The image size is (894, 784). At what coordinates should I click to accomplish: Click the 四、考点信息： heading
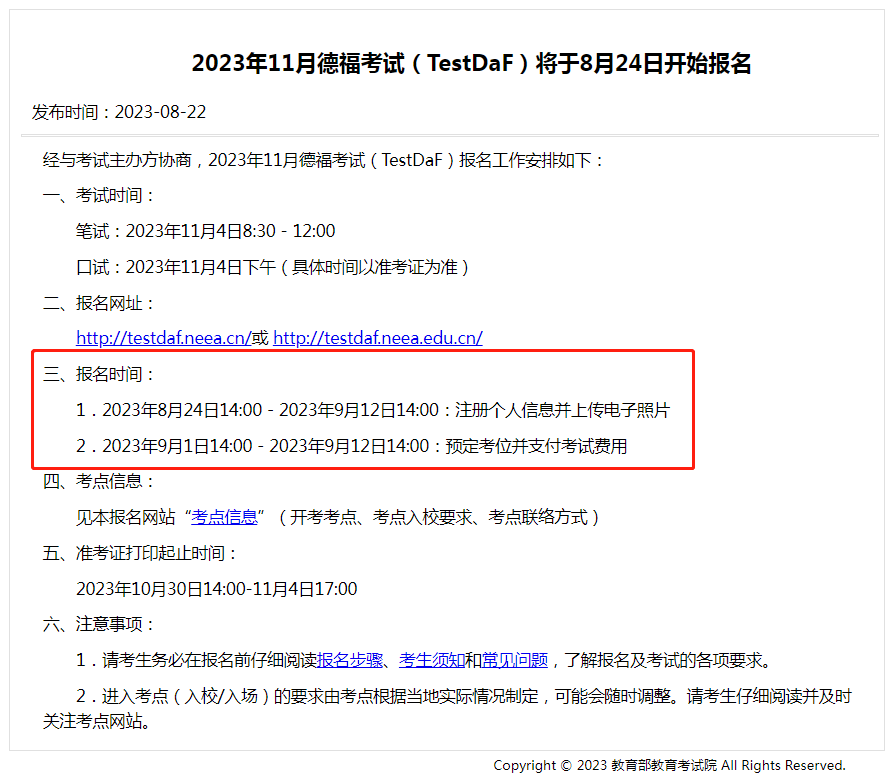pos(99,481)
